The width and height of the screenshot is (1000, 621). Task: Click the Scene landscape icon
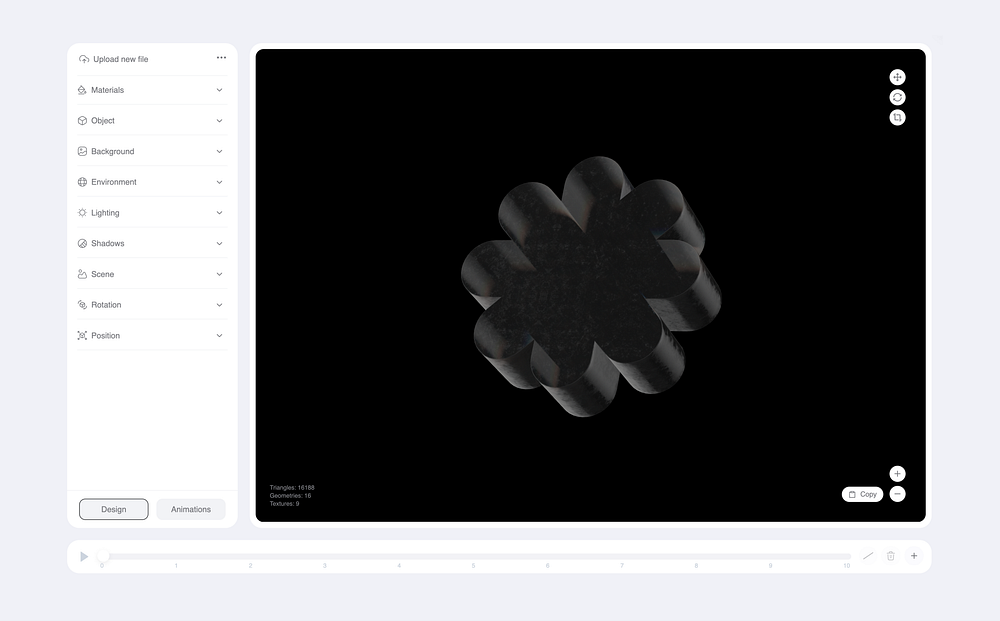click(x=82, y=274)
